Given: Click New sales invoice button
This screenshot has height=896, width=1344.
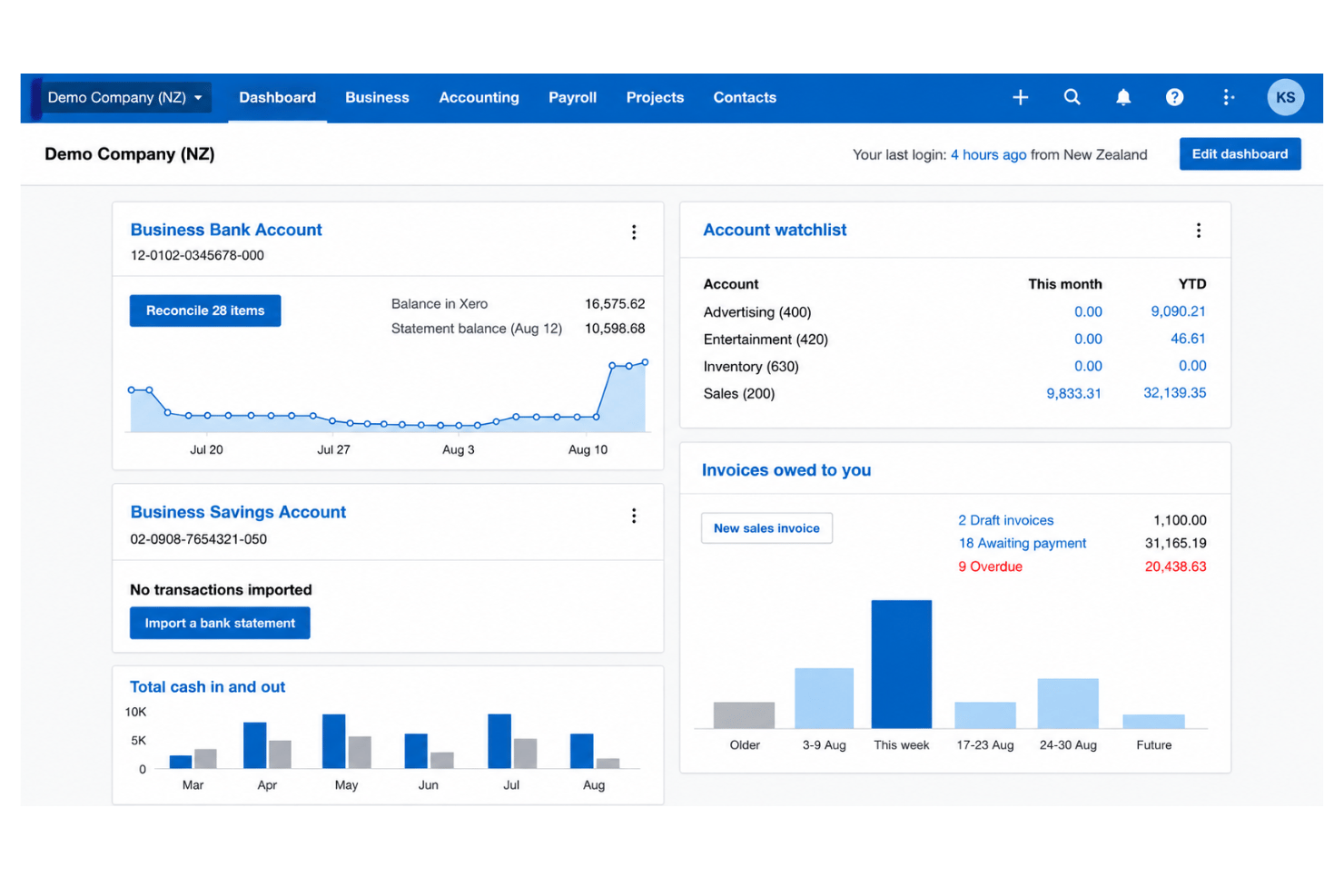Looking at the screenshot, I should point(766,528).
